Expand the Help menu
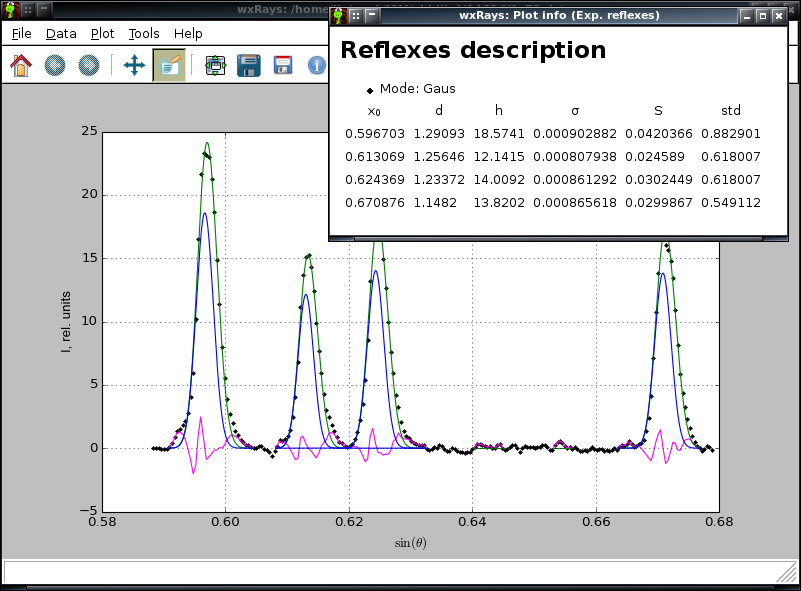This screenshot has width=801, height=591. point(188,33)
